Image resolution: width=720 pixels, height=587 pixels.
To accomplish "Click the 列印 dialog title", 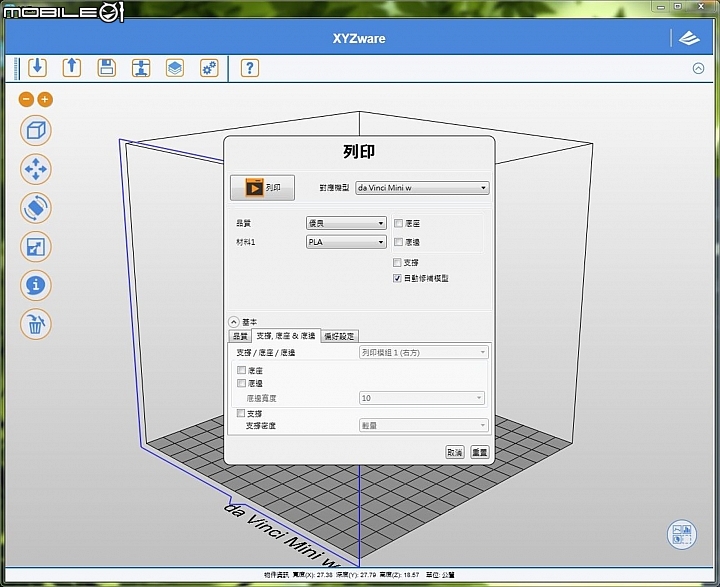I will click(x=359, y=151).
